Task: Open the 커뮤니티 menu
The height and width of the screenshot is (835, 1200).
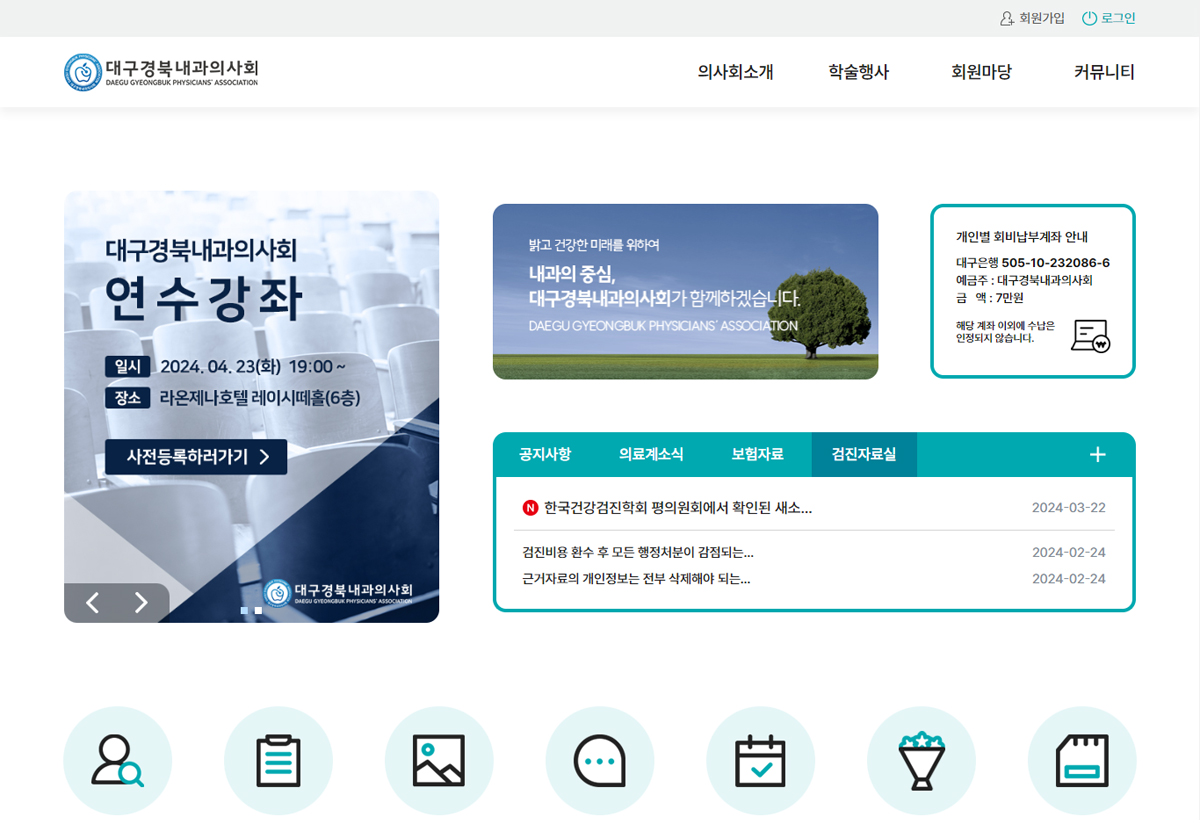Action: coord(1104,72)
